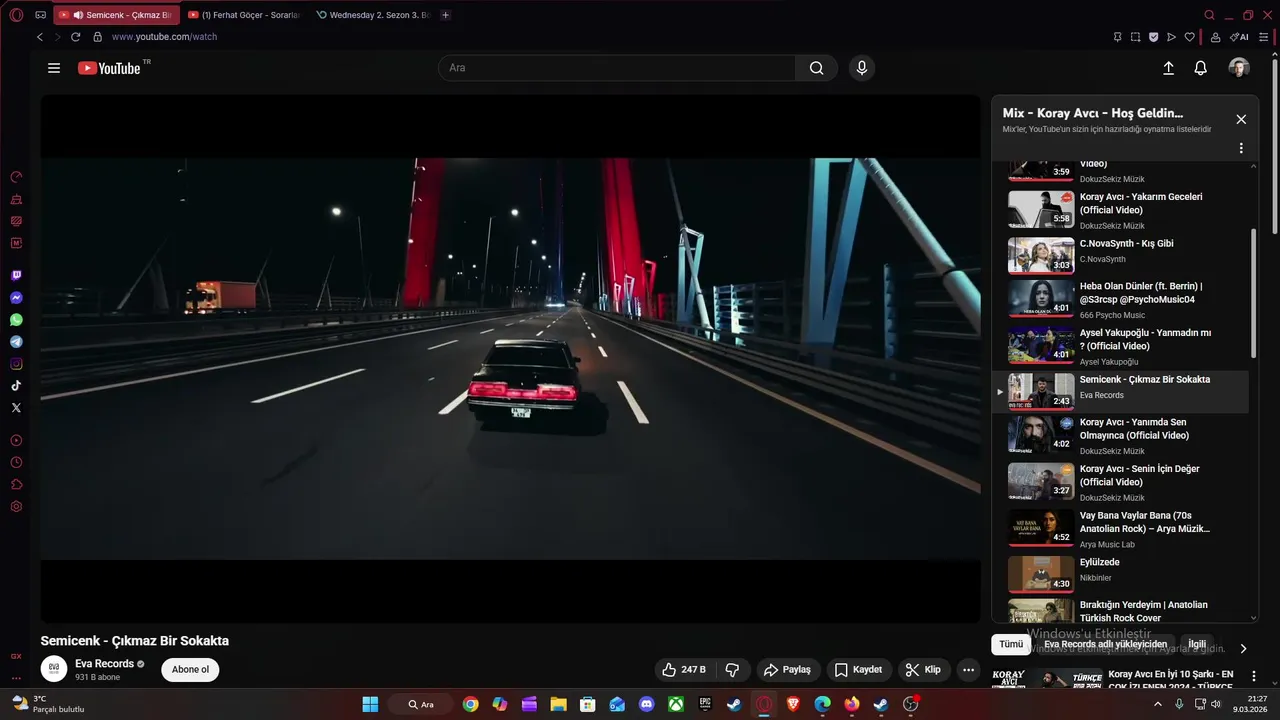Open the pinboard pin icon in address bar
The height and width of the screenshot is (720, 1280).
tap(1118, 37)
